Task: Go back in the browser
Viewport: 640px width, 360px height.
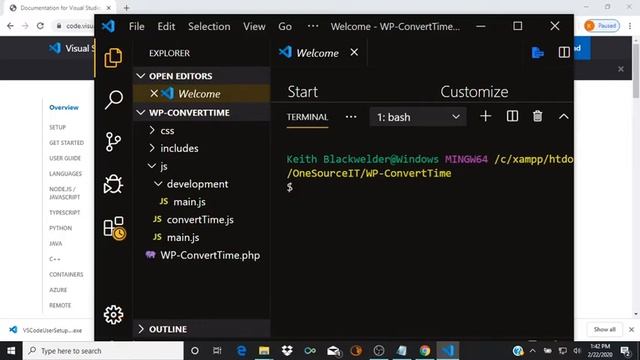Action: click(10, 26)
